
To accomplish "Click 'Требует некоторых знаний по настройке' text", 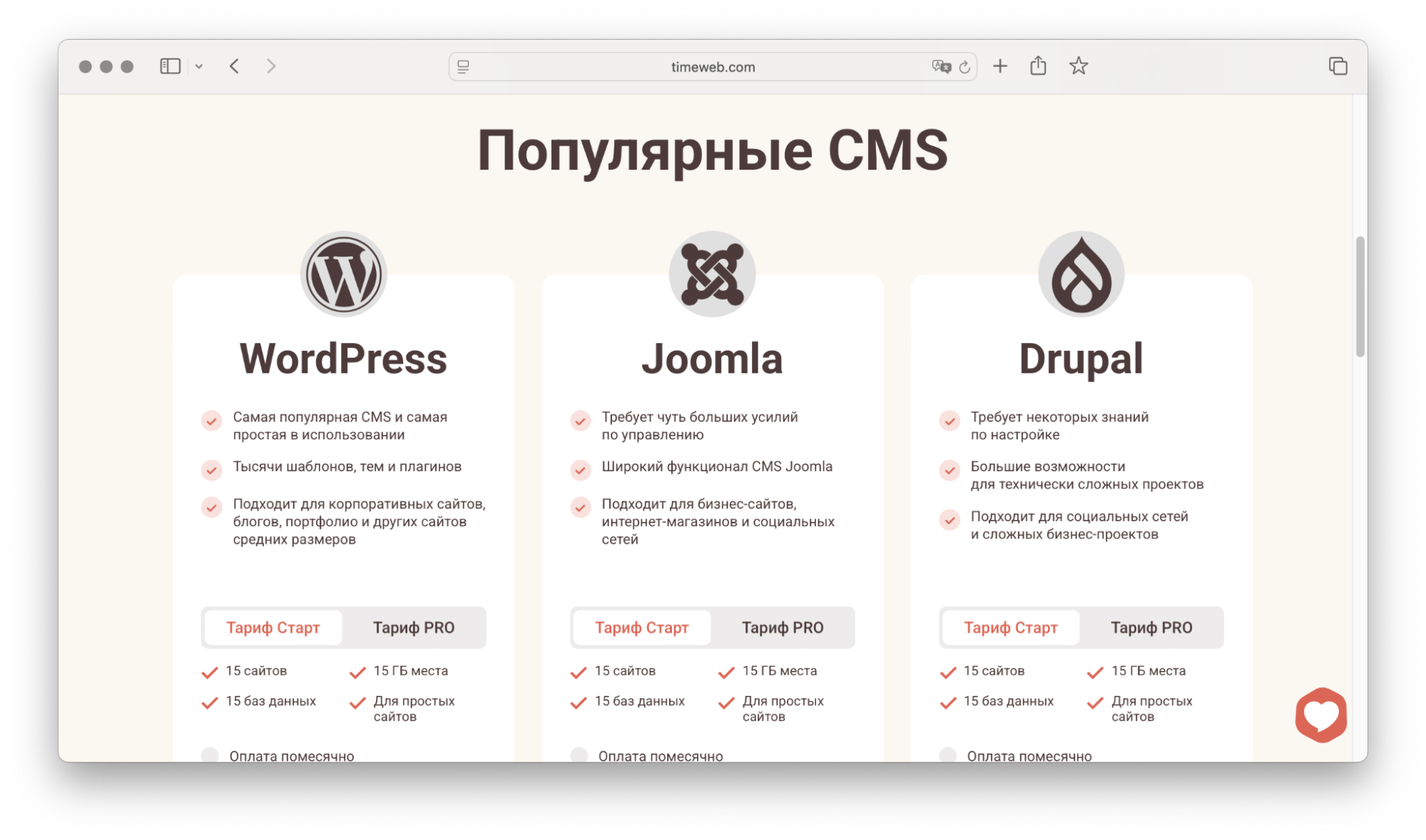I will (1059, 426).
